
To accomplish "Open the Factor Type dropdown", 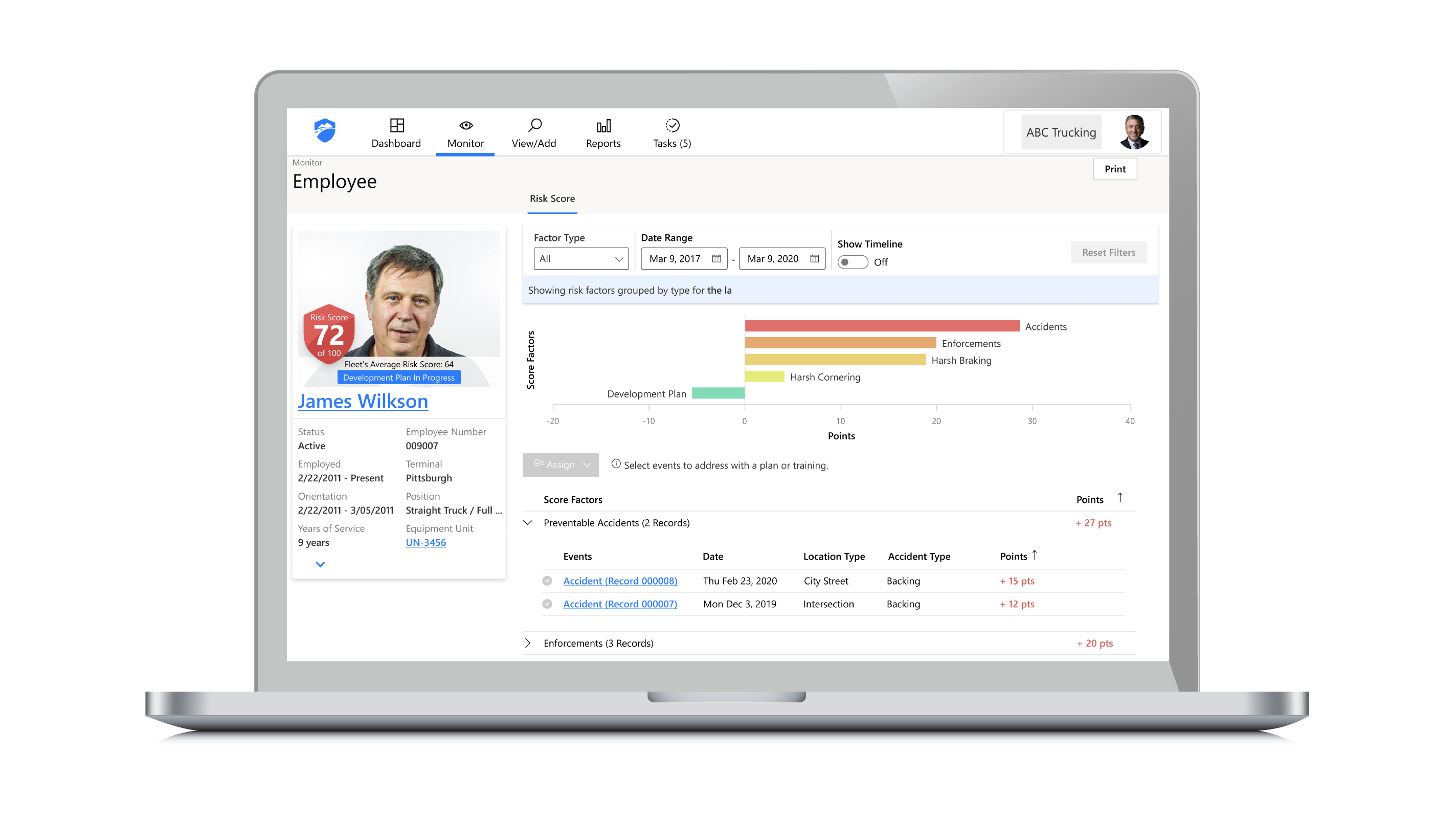I will (581, 258).
